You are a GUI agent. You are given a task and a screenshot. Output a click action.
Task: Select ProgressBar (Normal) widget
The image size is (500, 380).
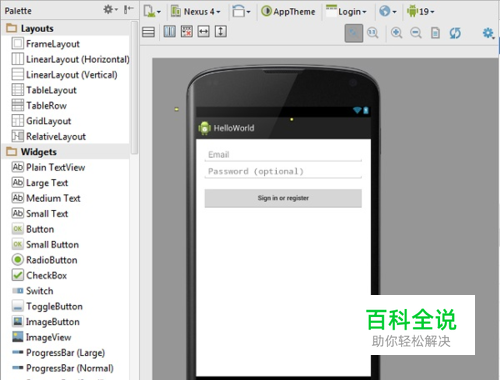(x=63, y=368)
